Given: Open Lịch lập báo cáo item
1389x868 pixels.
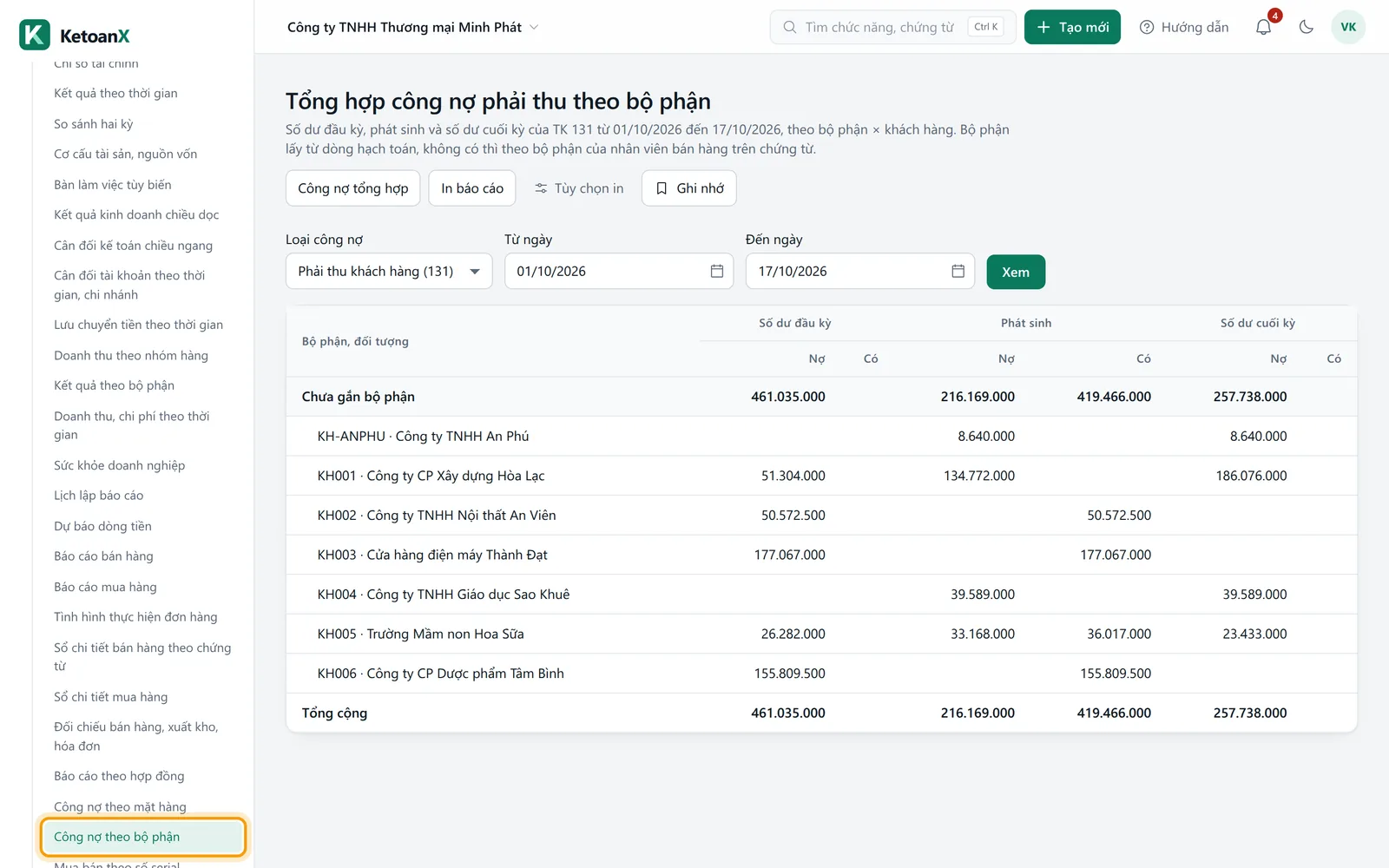Looking at the screenshot, I should [x=99, y=496].
